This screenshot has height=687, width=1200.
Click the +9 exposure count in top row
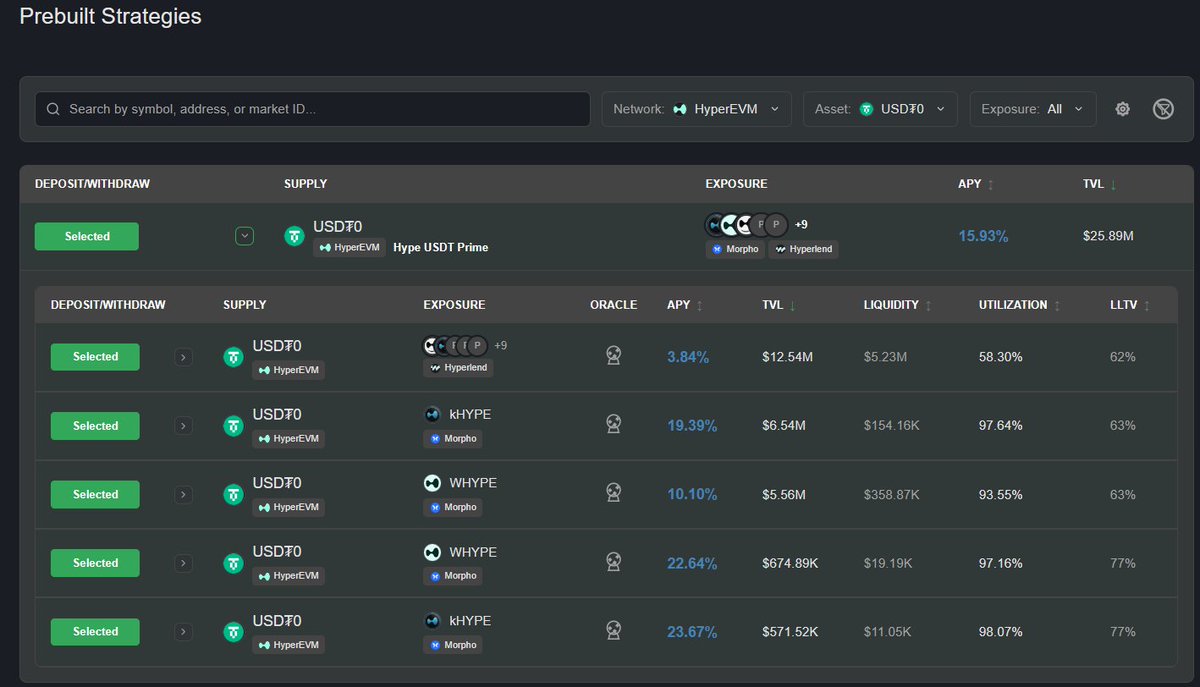click(801, 224)
